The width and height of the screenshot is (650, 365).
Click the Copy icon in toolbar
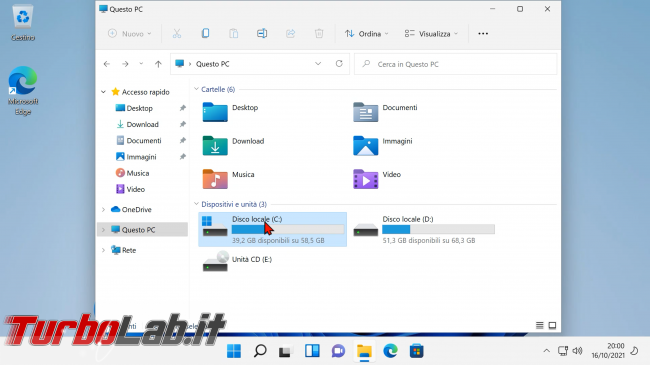tap(205, 34)
